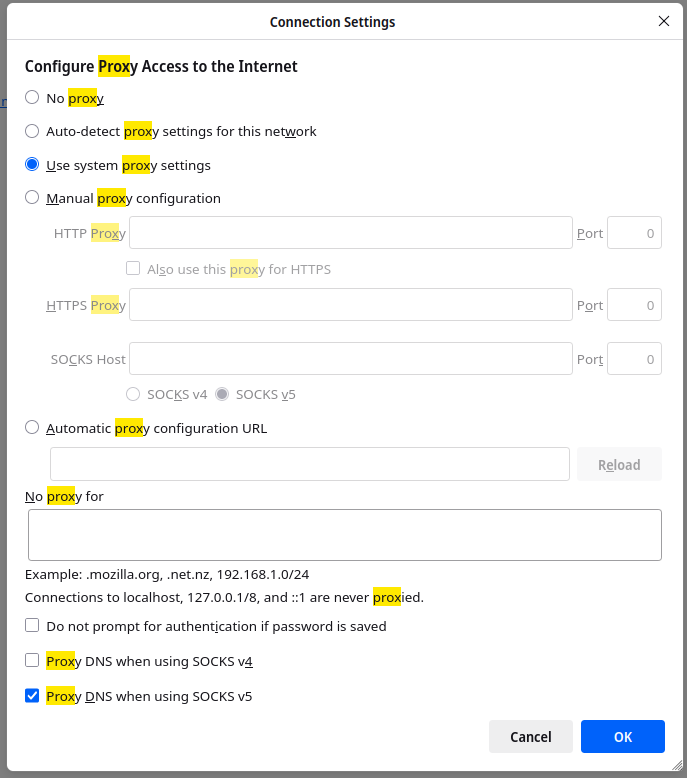The image size is (687, 778).
Task: Enable Proxy DNS when using SOCKS v4
Action: pos(33,661)
